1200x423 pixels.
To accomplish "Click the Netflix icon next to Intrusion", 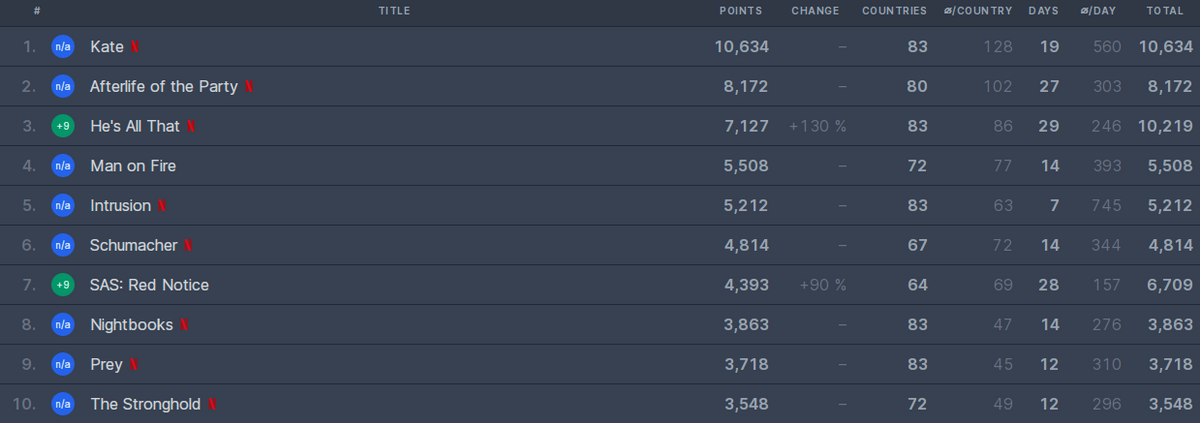I will click(x=162, y=206).
